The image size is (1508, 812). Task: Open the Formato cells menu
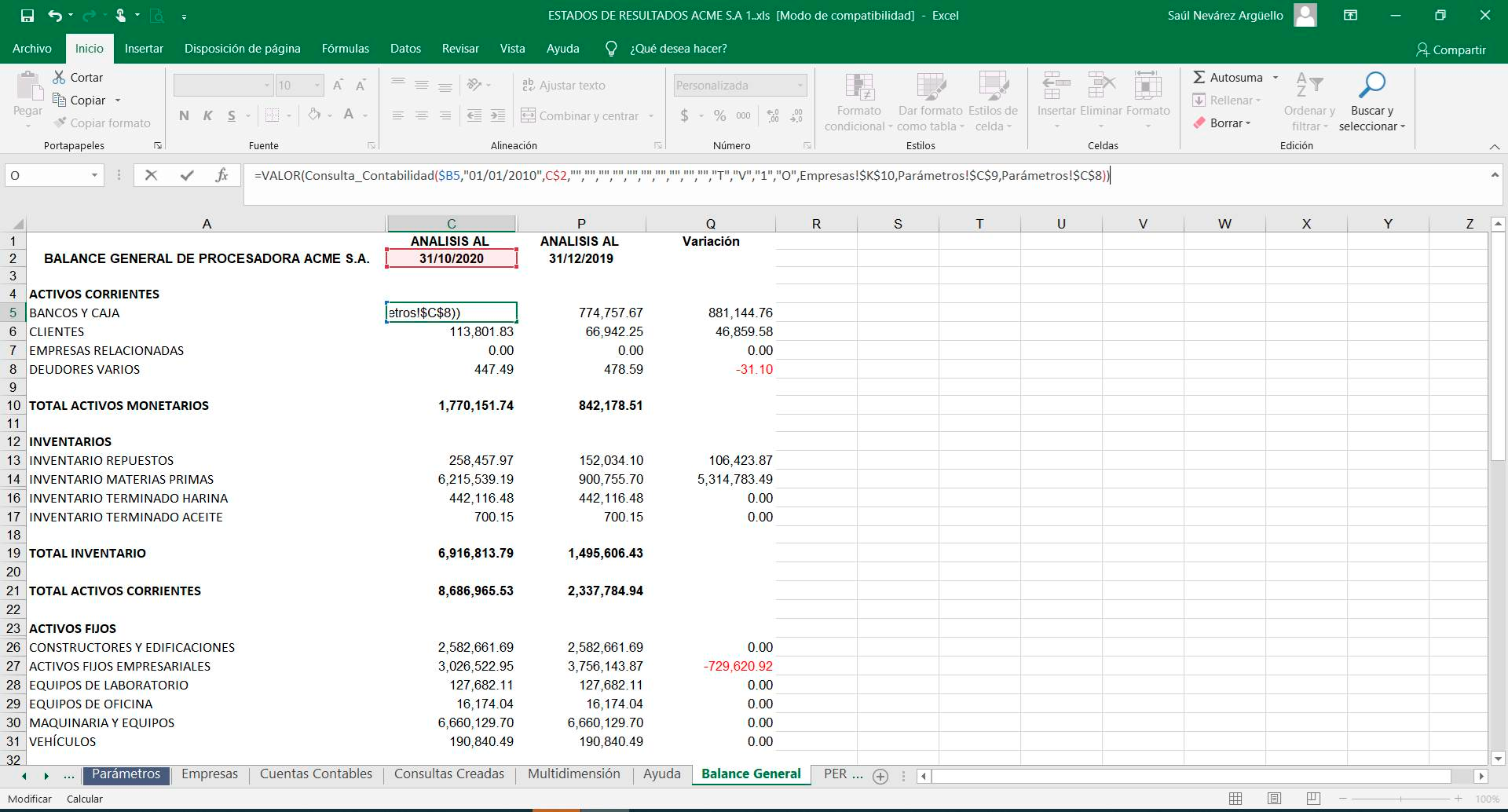[1147, 102]
